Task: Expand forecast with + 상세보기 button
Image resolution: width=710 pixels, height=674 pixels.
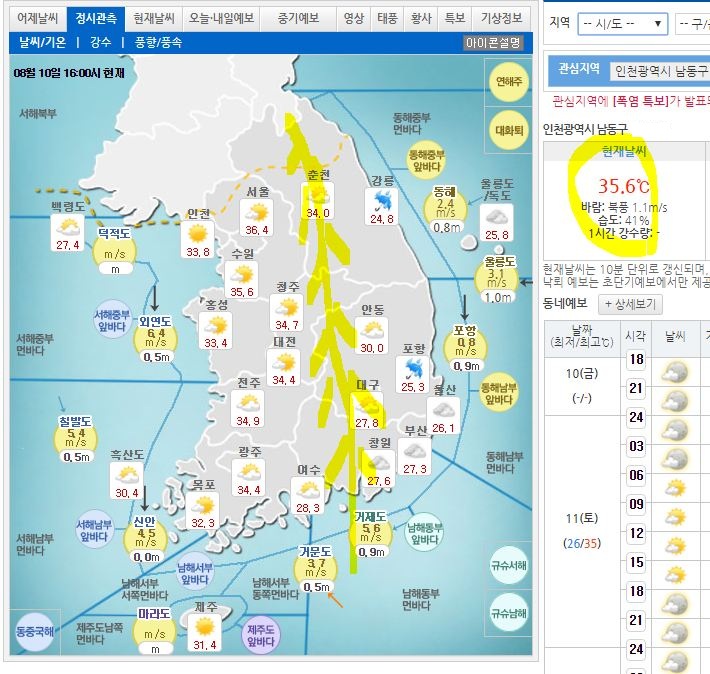Action: 630,303
